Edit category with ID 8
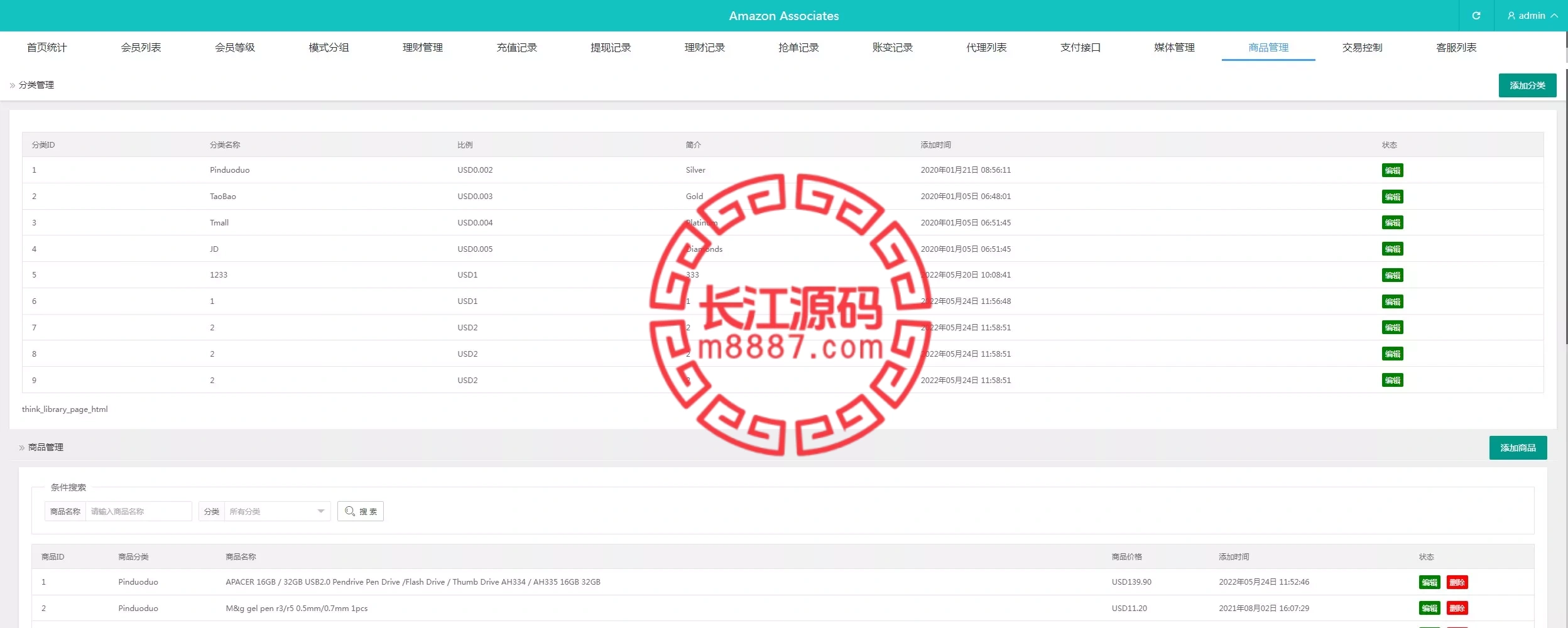 [x=1392, y=354]
